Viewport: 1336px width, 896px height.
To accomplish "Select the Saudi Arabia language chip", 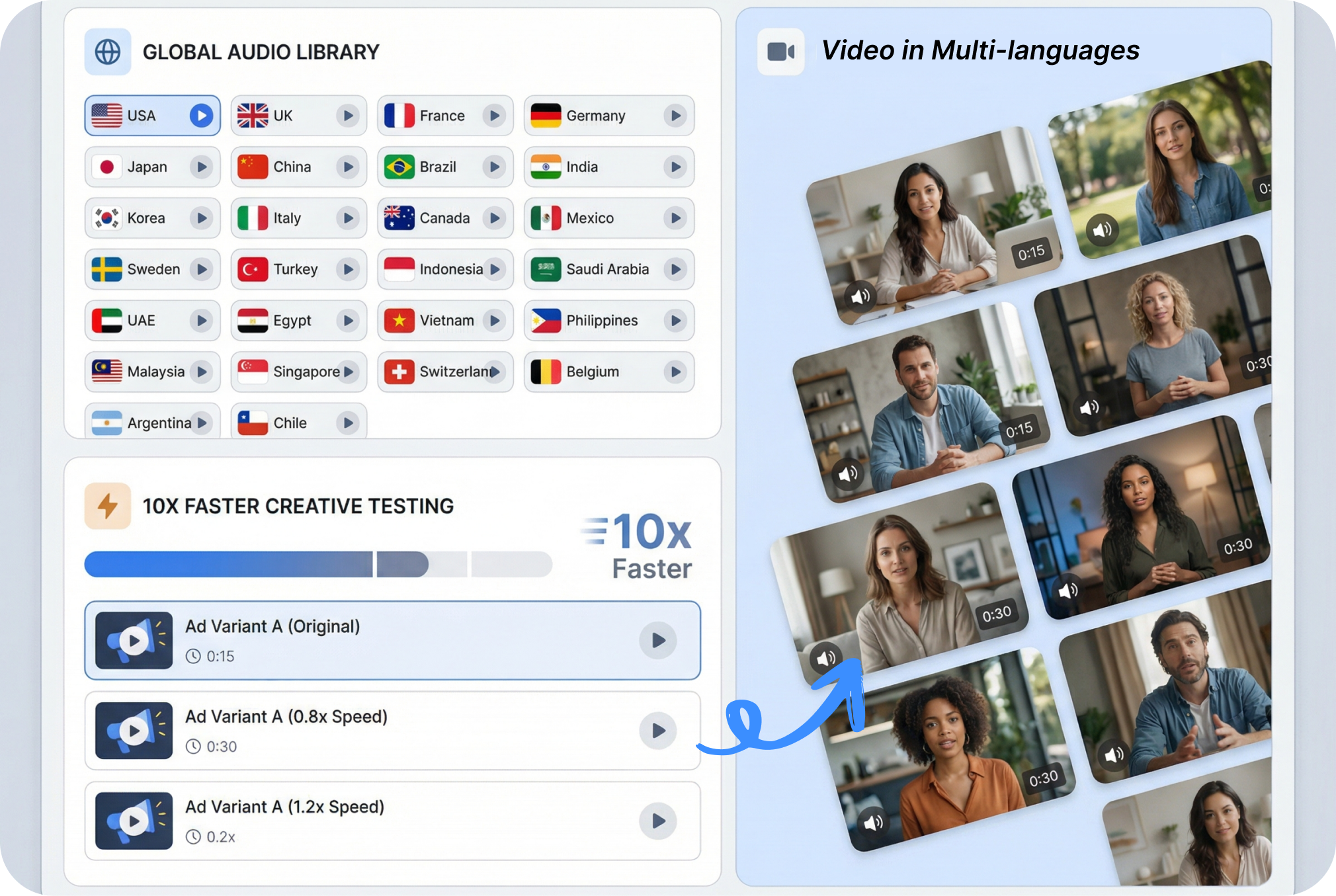I will [x=609, y=269].
